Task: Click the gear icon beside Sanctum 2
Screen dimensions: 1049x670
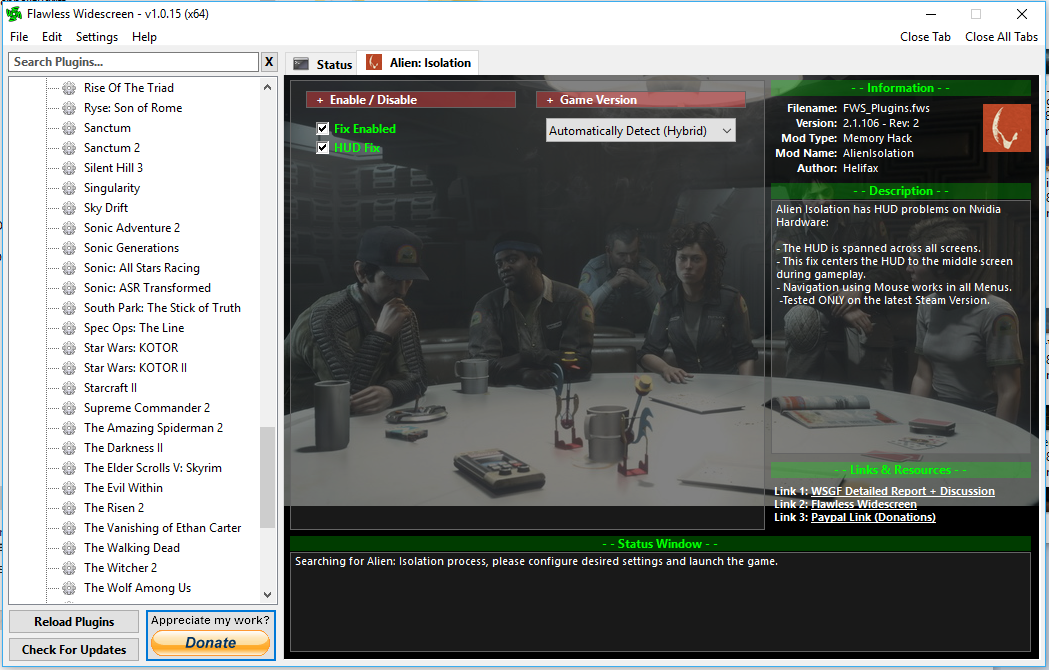Action: pos(69,148)
